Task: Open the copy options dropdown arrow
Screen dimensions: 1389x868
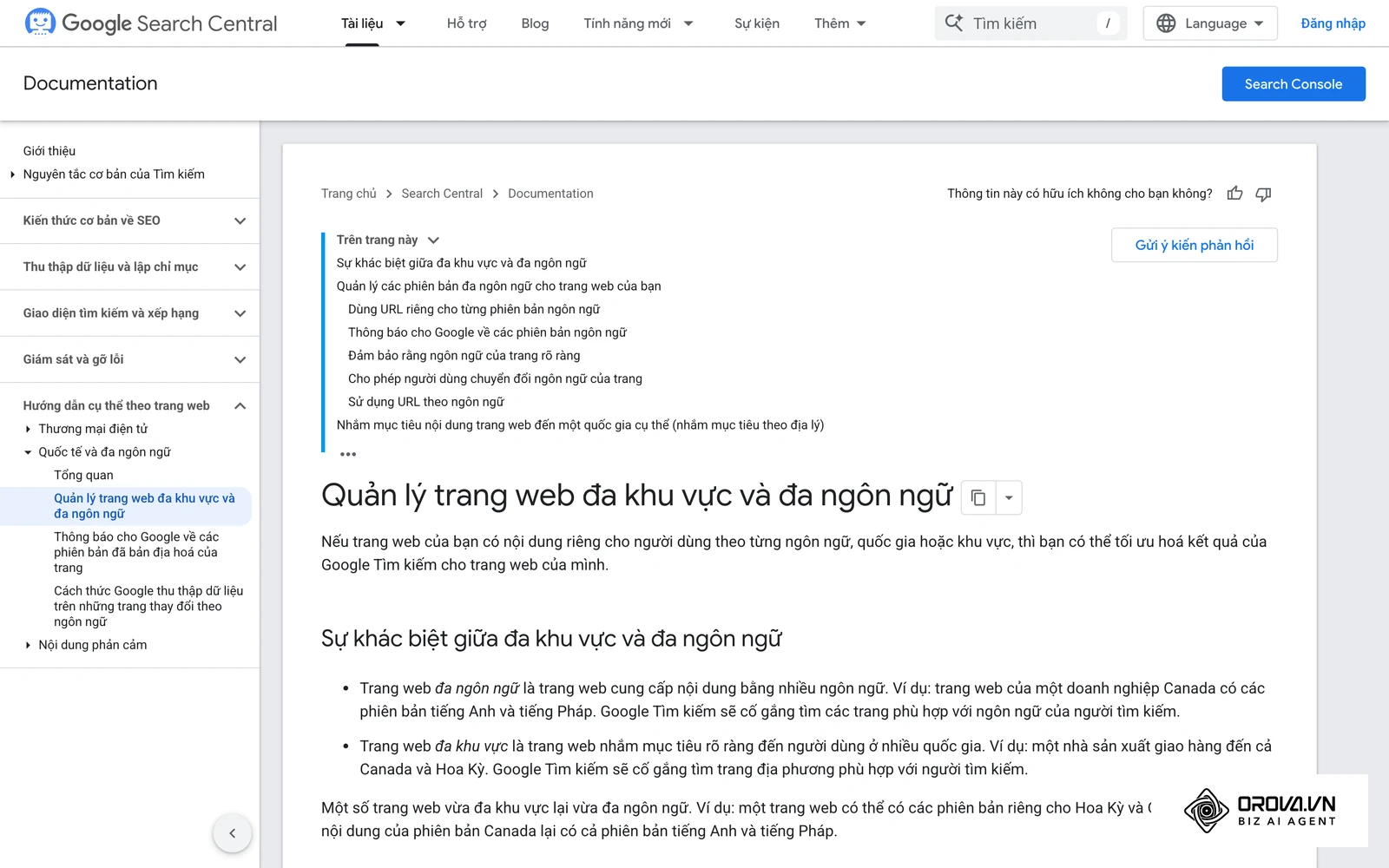Action: coord(1009,497)
